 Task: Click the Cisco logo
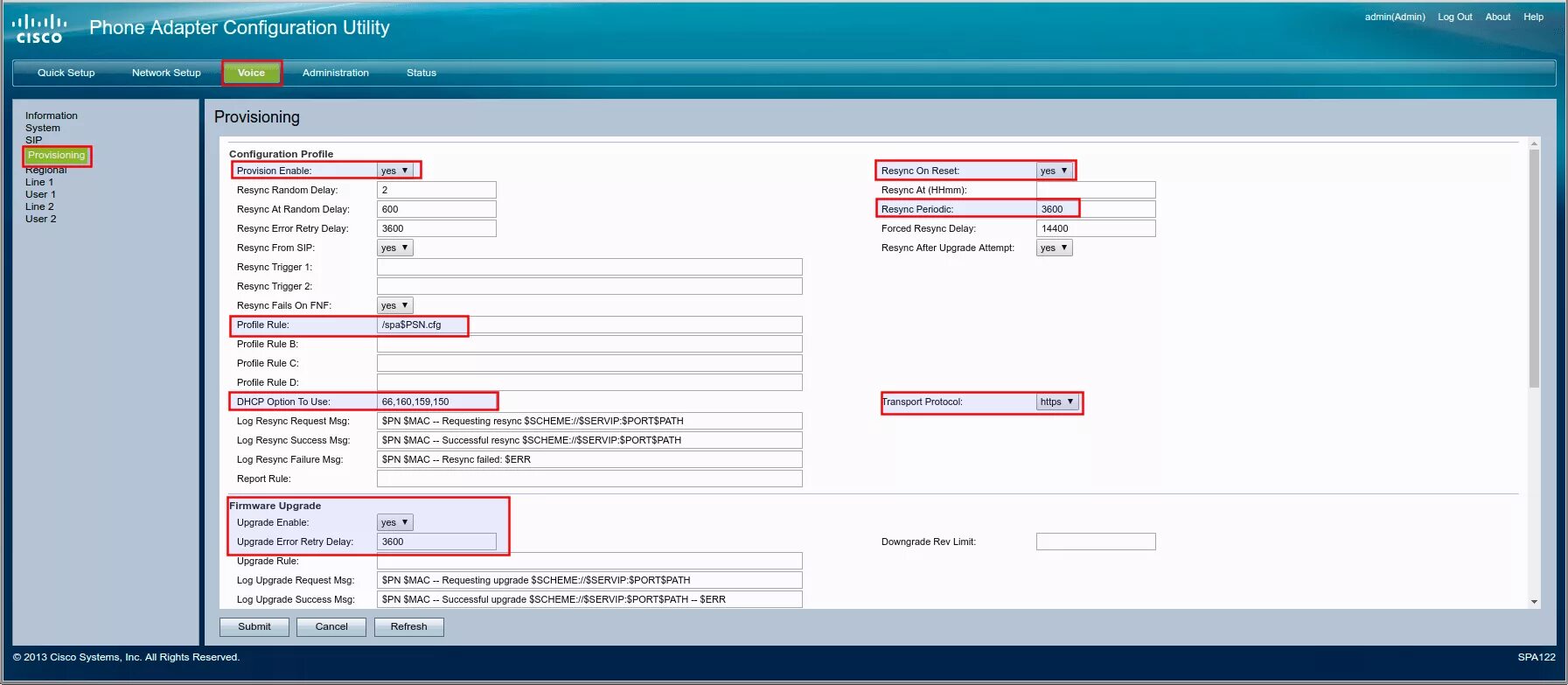tap(38, 28)
